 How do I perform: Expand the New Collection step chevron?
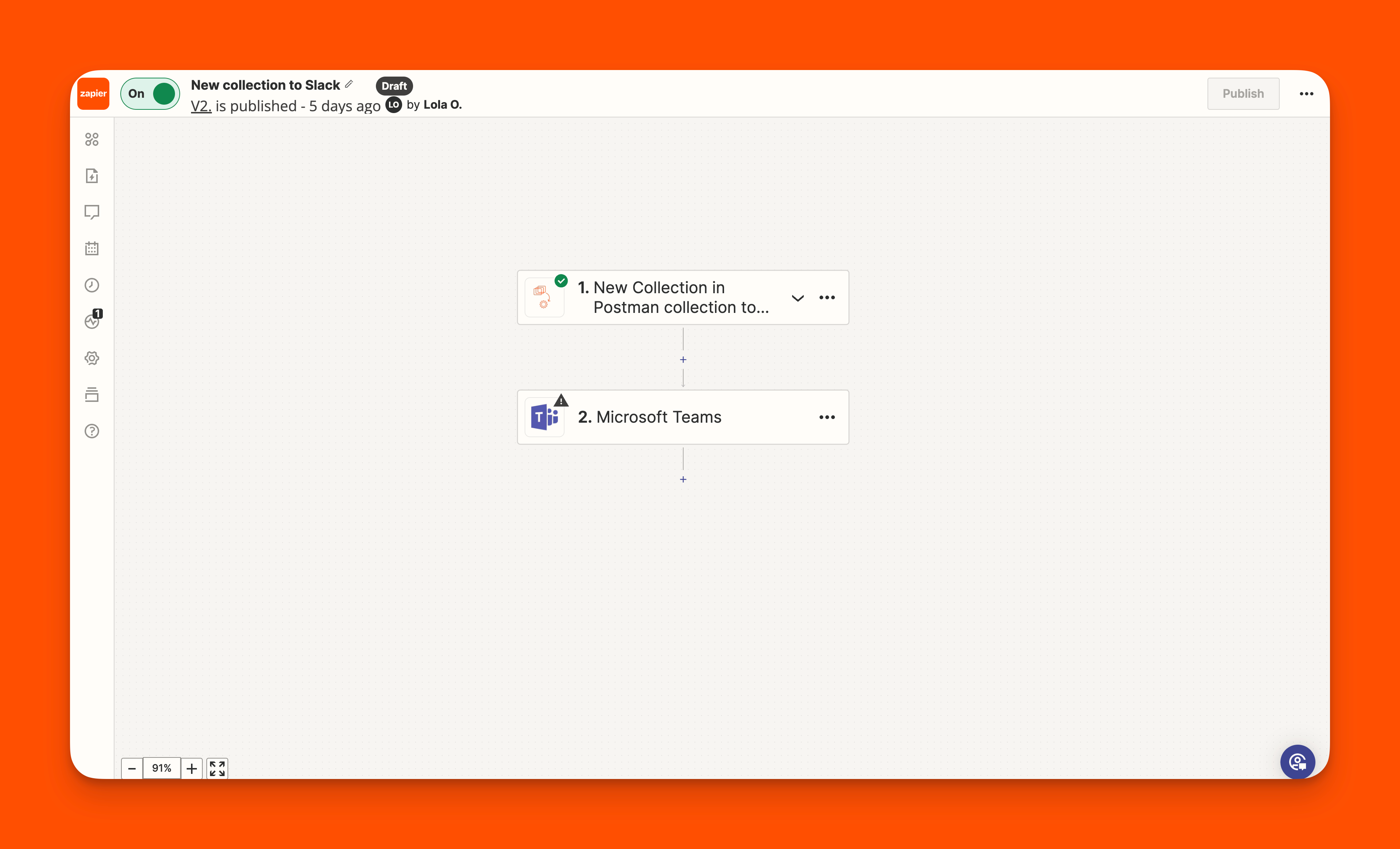798,298
